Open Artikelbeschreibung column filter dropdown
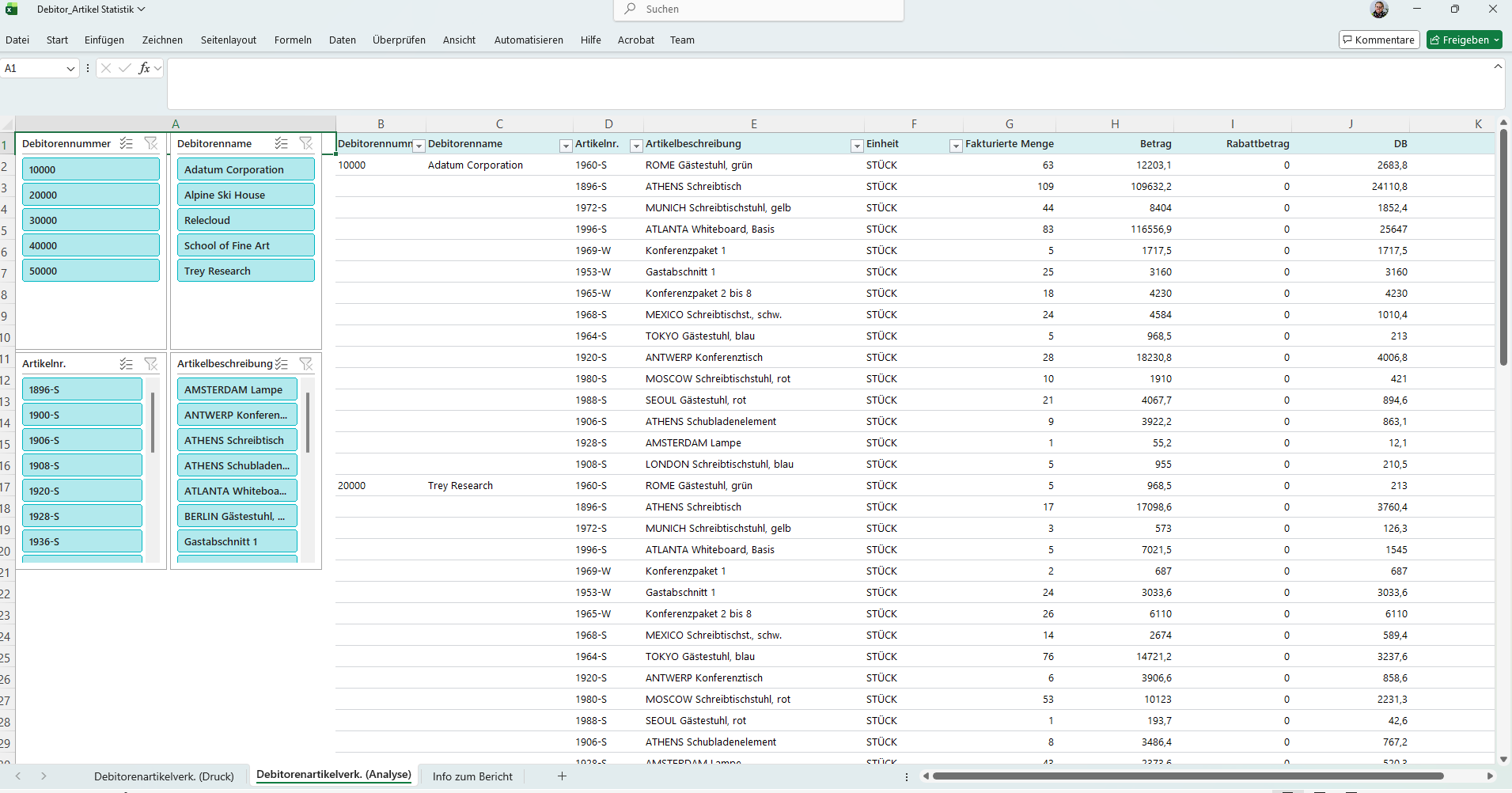This screenshot has width=1512, height=793. [x=857, y=146]
